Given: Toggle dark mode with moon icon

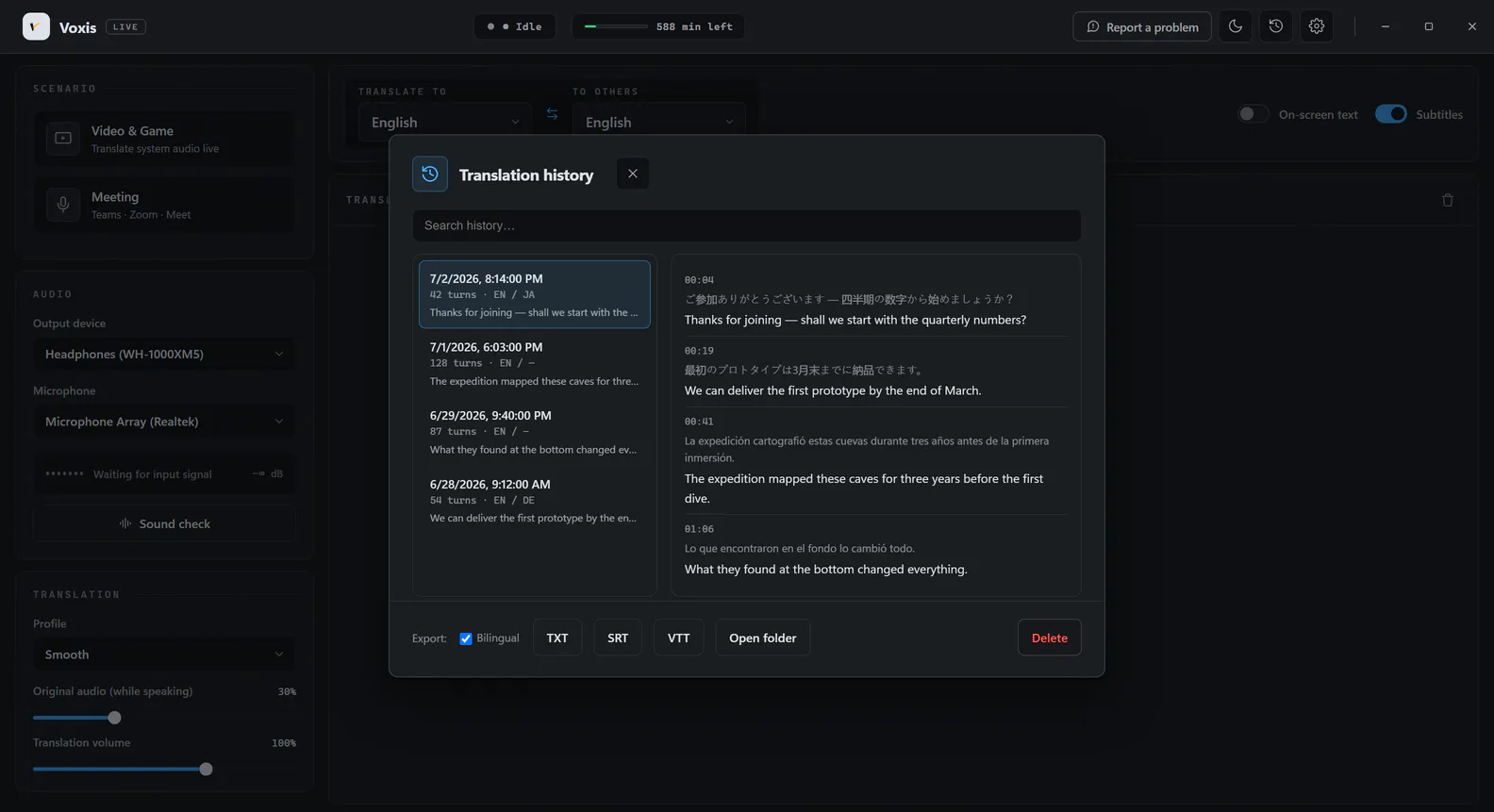Looking at the screenshot, I should 1235,26.
